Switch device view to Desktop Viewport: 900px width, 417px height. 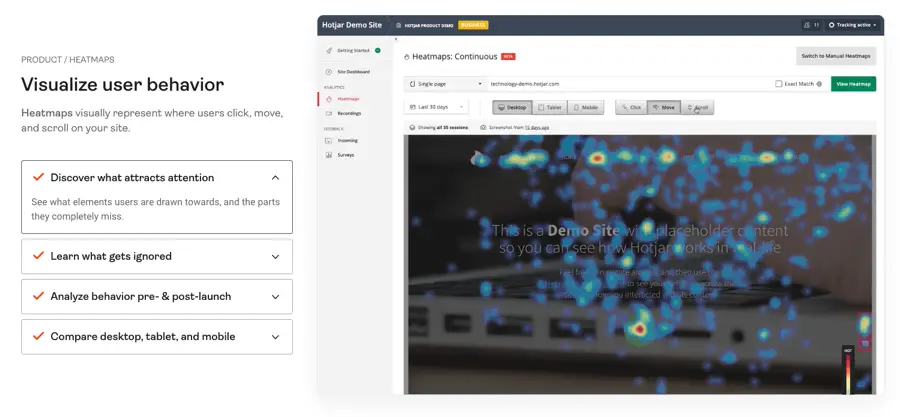(x=512, y=107)
